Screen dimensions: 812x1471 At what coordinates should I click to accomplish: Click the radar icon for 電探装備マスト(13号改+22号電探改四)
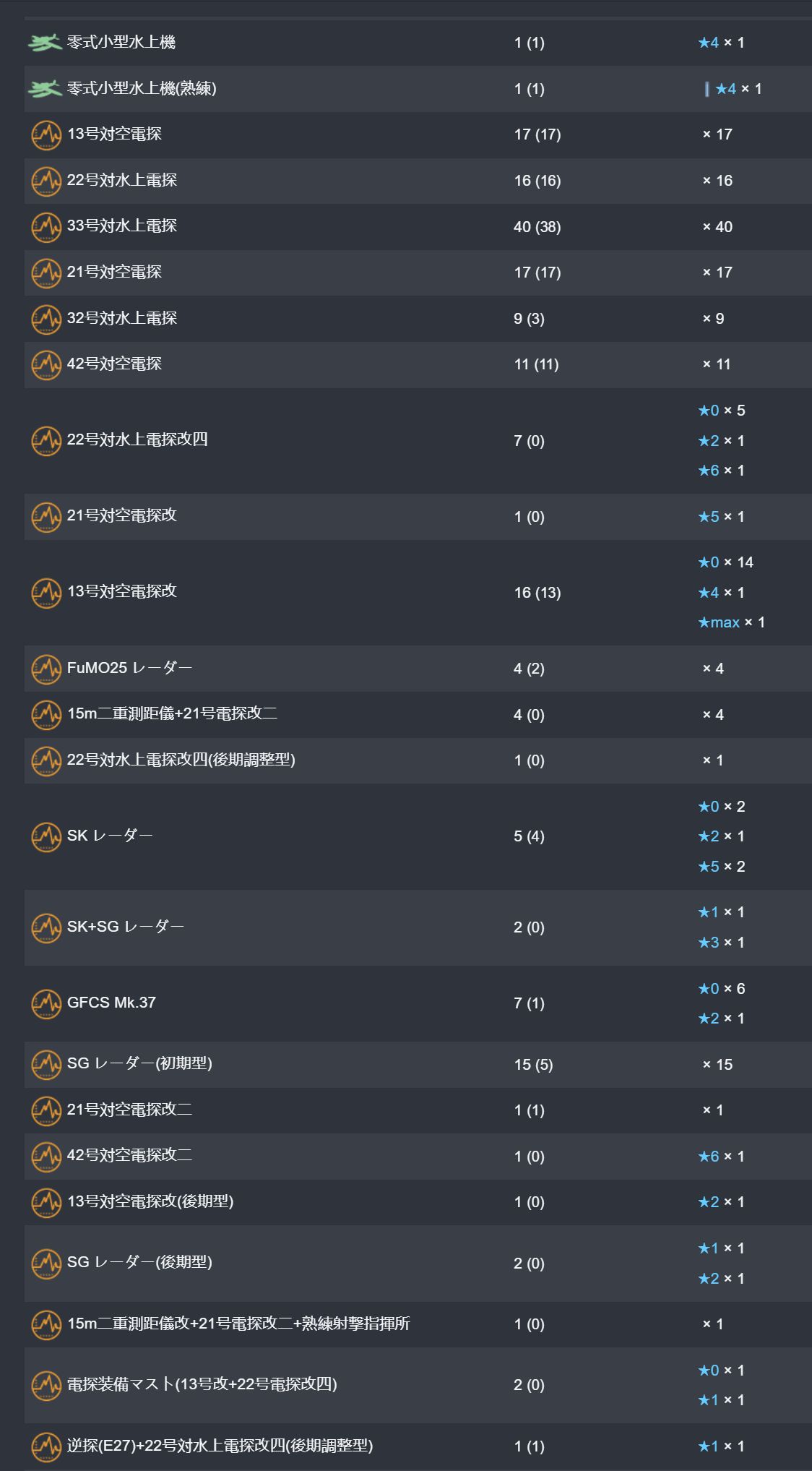[46, 1385]
